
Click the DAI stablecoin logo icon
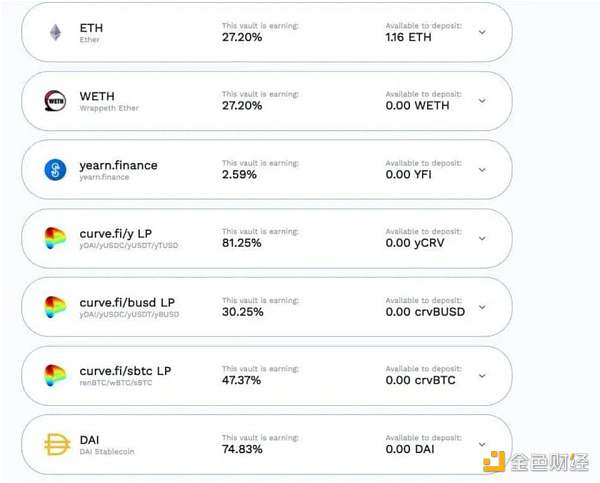click(55, 445)
